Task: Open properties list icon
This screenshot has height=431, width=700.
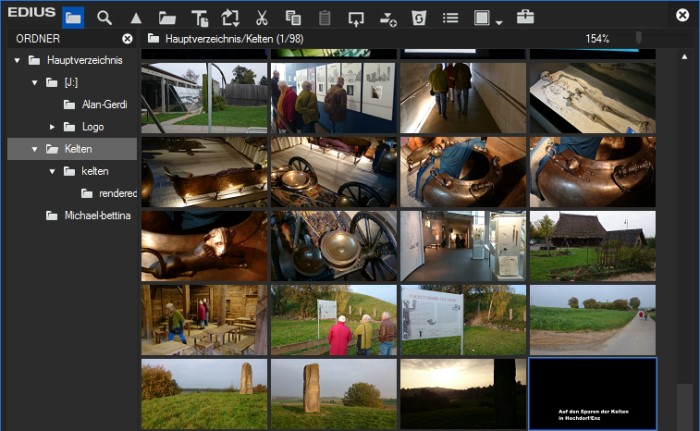Action: (450, 18)
